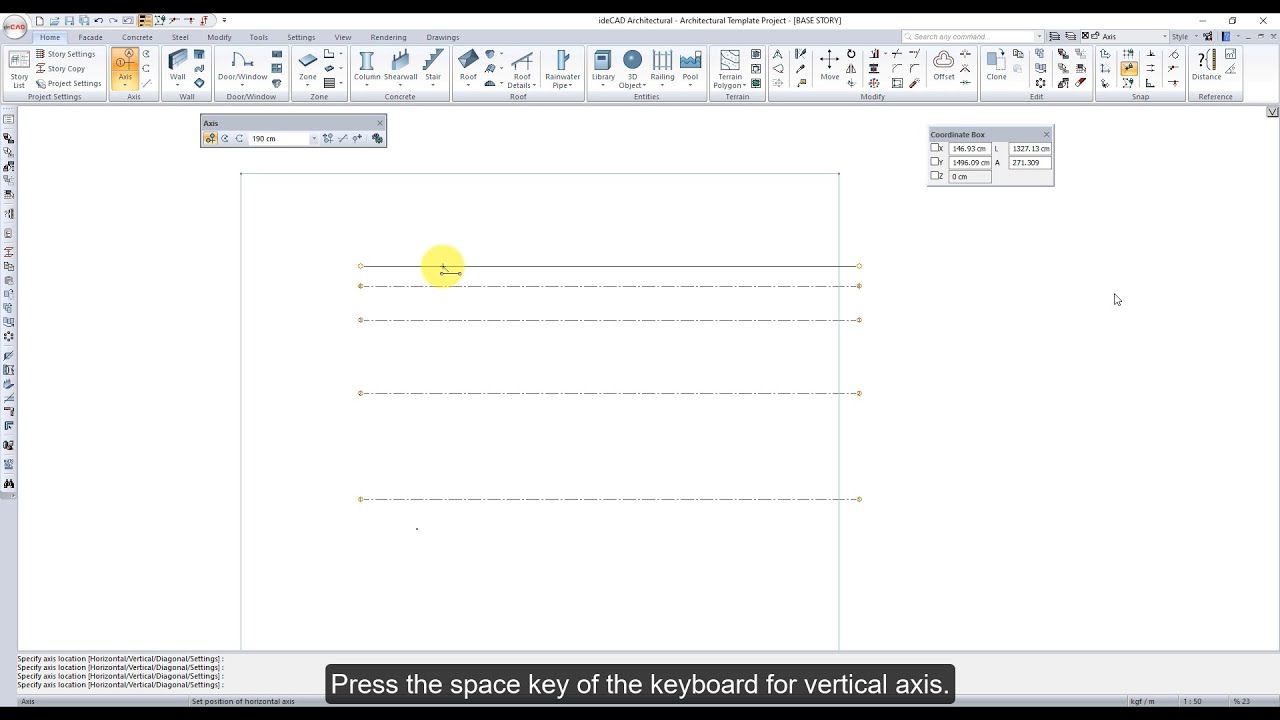Viewport: 1280px width, 720px height.
Task: Open the Steel ribbon tab
Action: [180, 37]
